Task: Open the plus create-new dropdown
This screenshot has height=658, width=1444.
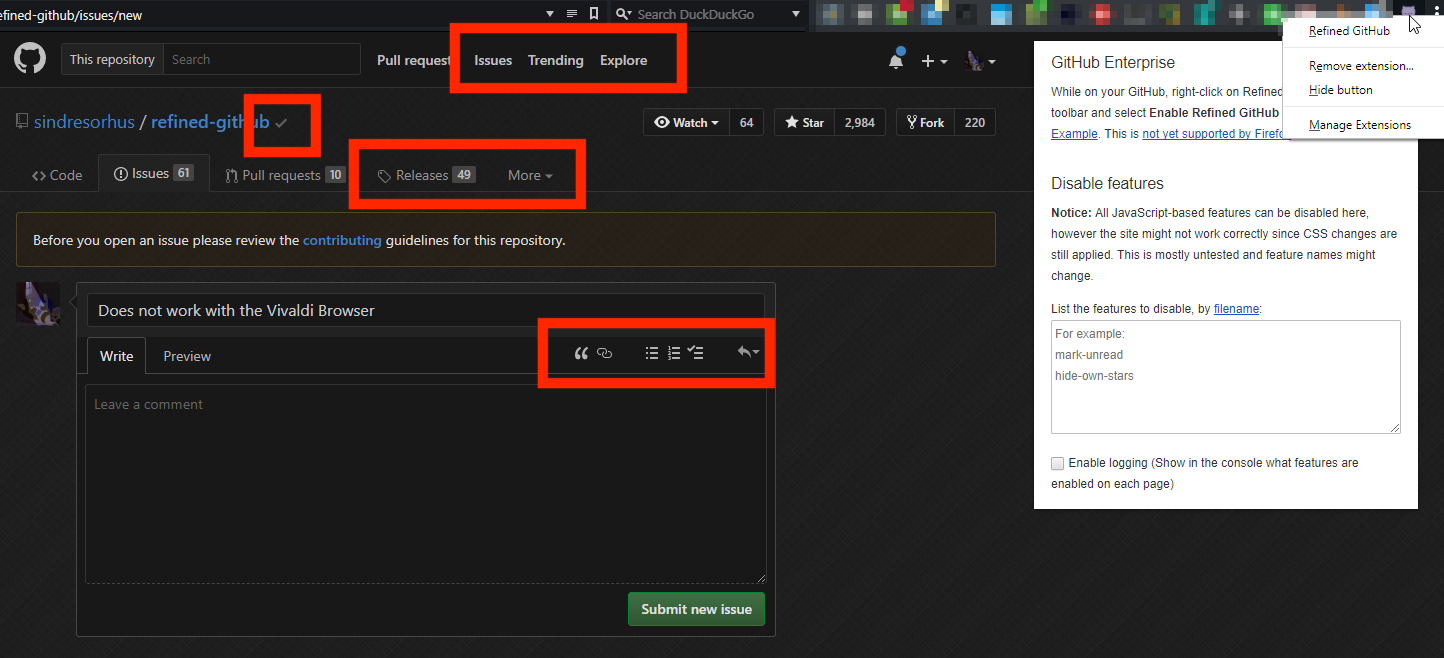Action: [934, 61]
